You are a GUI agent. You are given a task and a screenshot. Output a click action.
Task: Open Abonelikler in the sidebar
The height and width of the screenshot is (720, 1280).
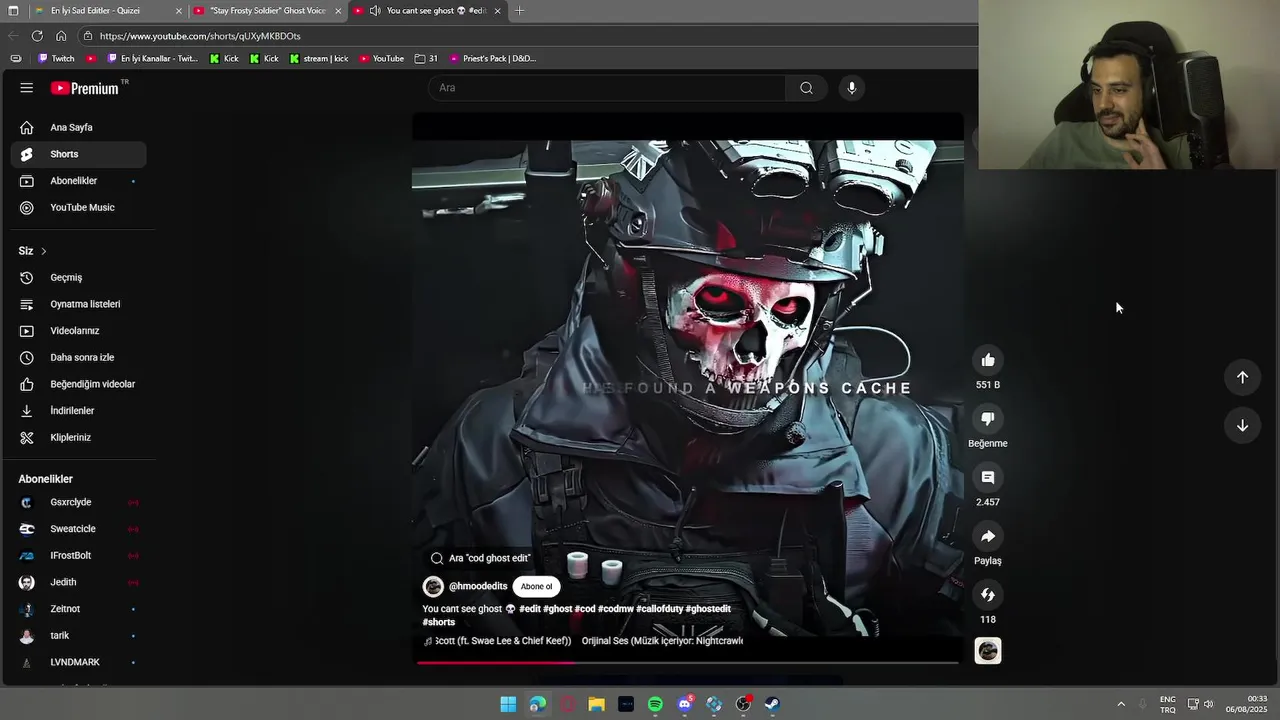coord(79,181)
